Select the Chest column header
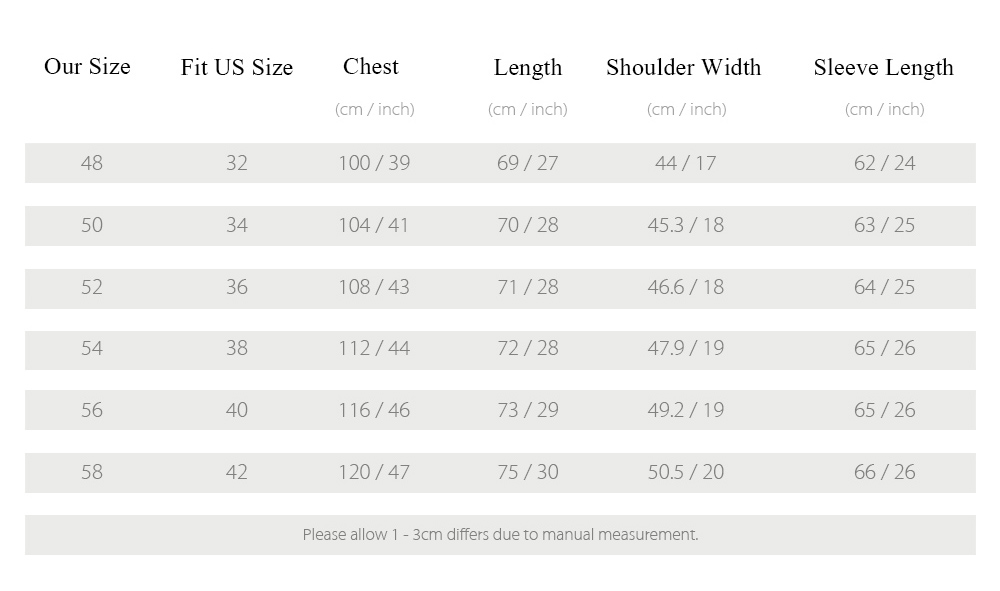 point(371,66)
